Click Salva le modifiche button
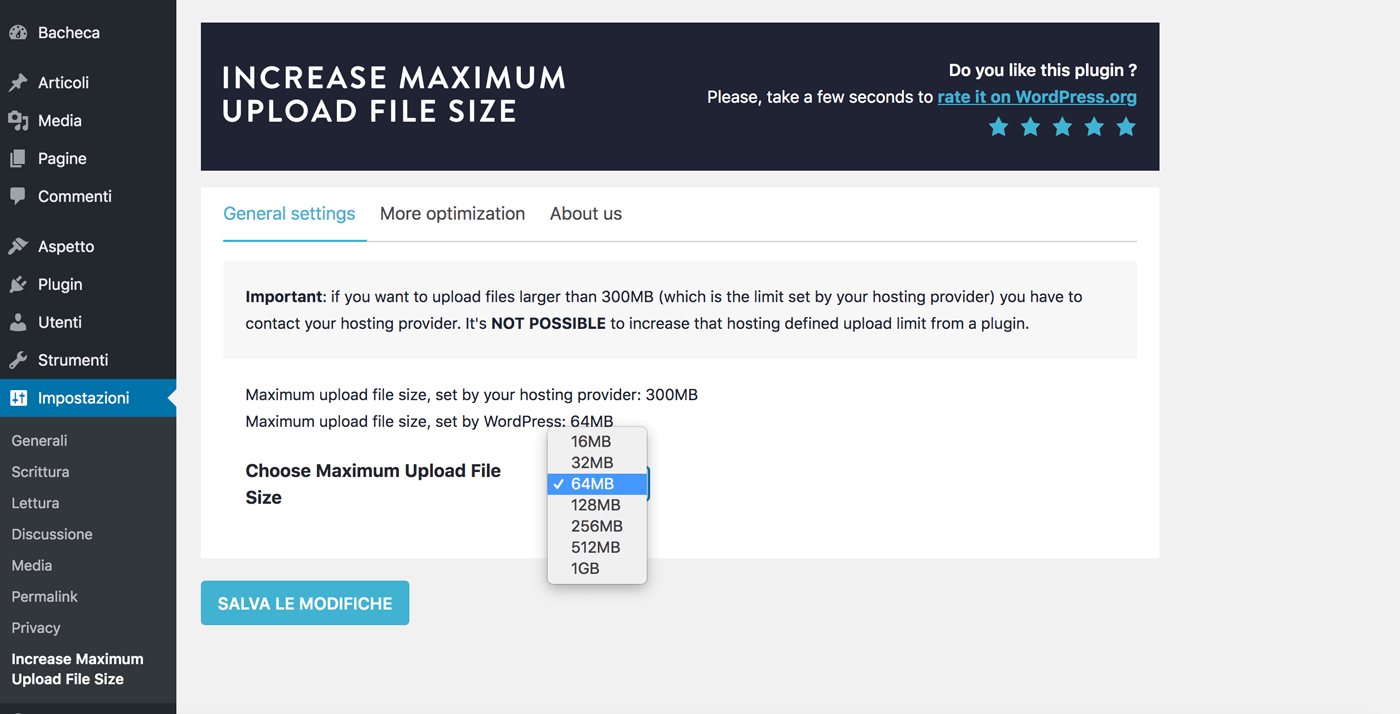1400x714 pixels. [305, 603]
